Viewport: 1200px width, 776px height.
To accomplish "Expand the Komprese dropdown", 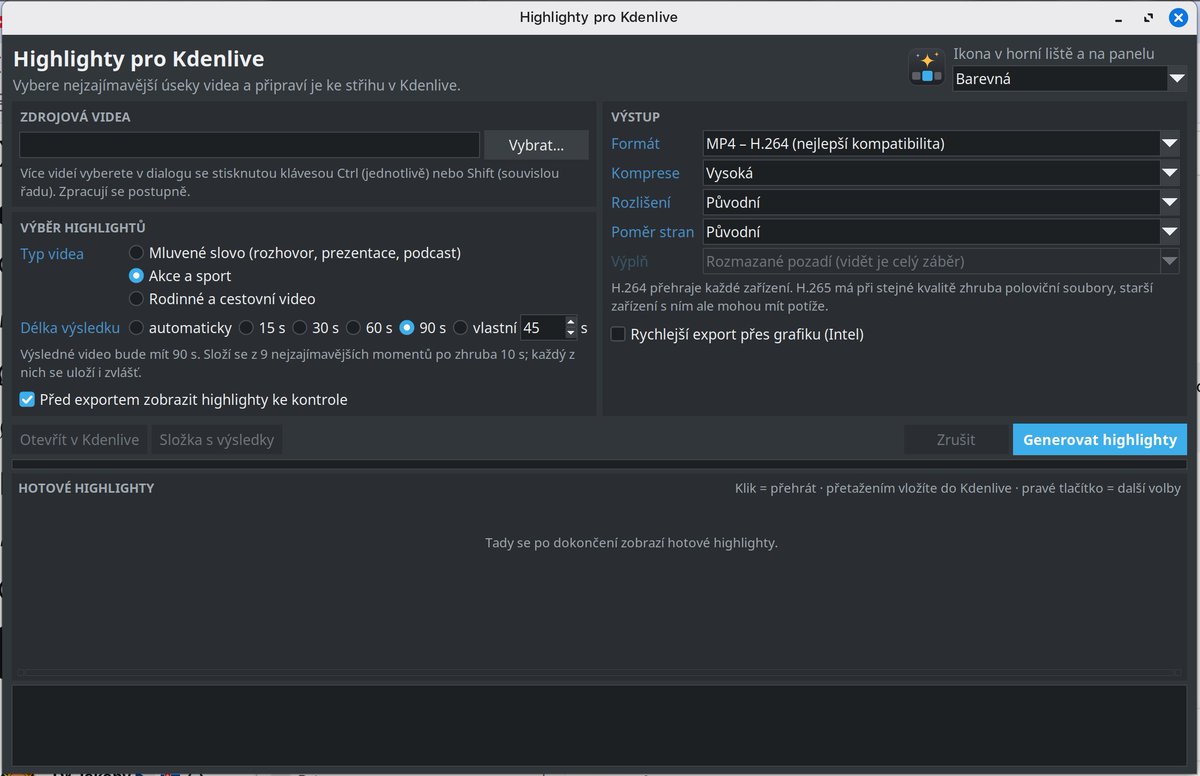I will pos(940,173).
